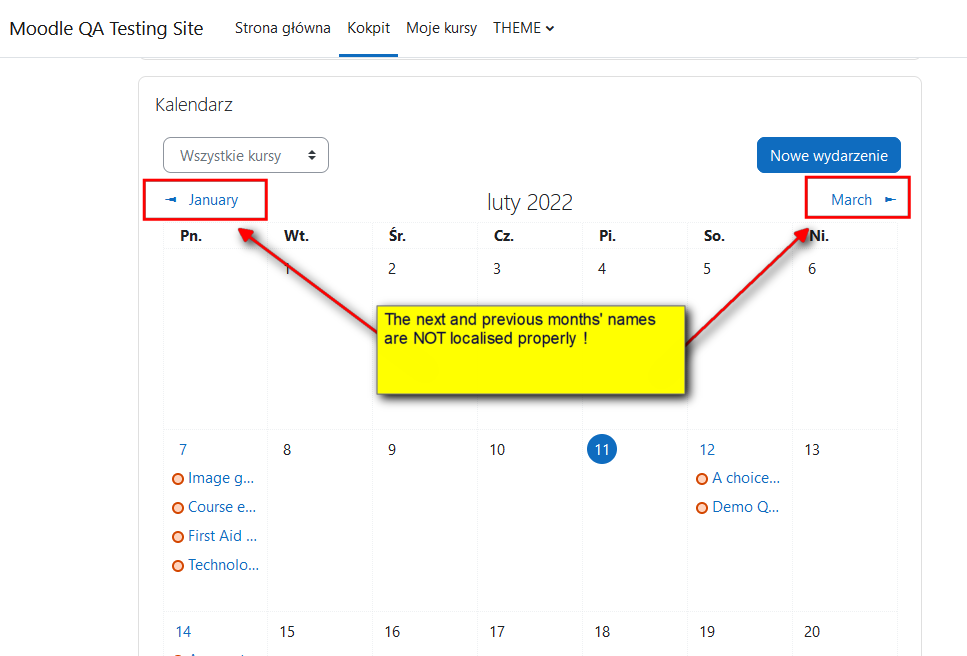Open day 7 link in the calendar
The height and width of the screenshot is (656, 967).
pos(183,449)
